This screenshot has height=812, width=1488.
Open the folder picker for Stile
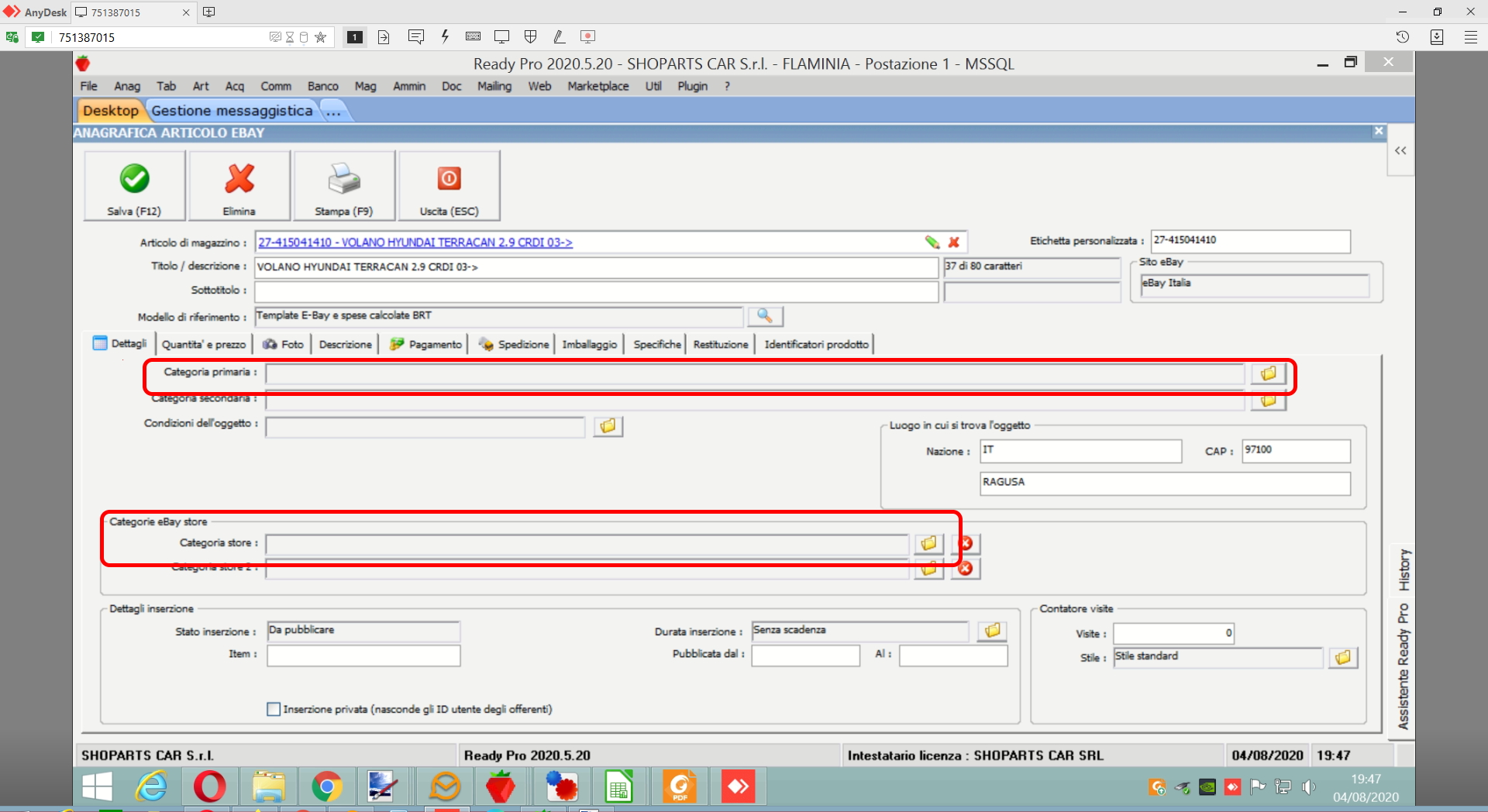(x=1343, y=658)
